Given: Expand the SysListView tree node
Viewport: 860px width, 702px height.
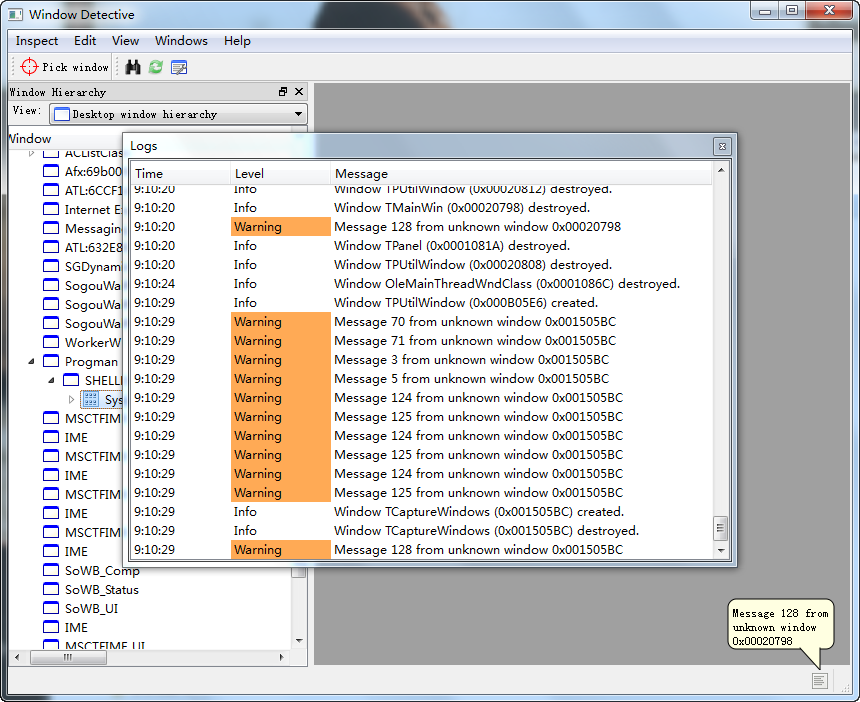Looking at the screenshot, I should [x=71, y=399].
